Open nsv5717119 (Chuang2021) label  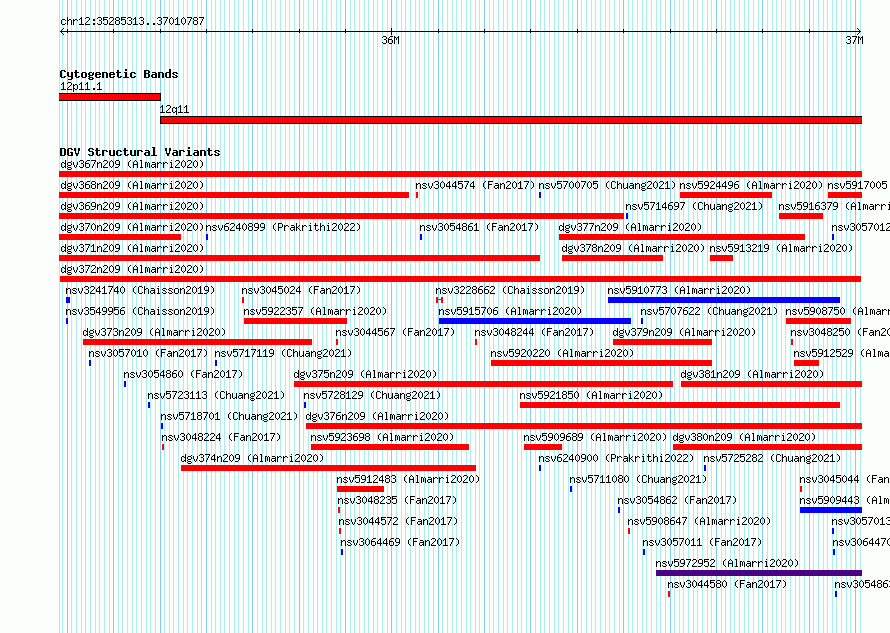tap(283, 353)
